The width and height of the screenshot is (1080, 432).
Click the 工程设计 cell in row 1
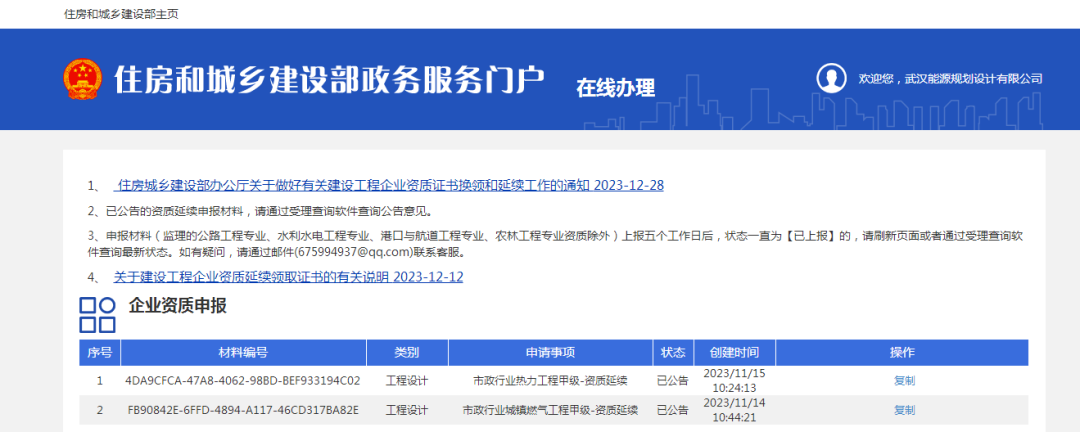(x=407, y=380)
